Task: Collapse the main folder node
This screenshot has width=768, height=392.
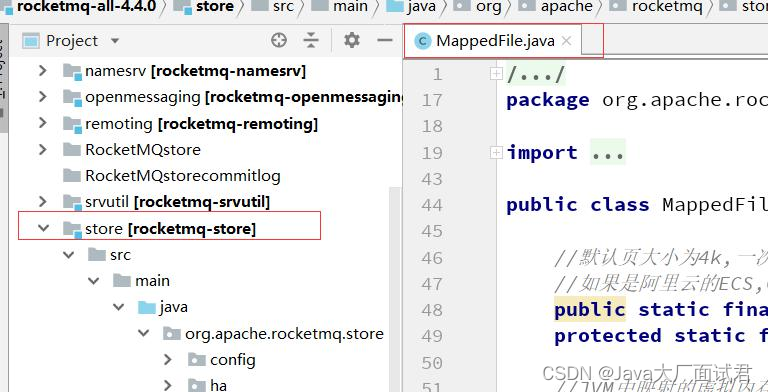Action: [93, 281]
